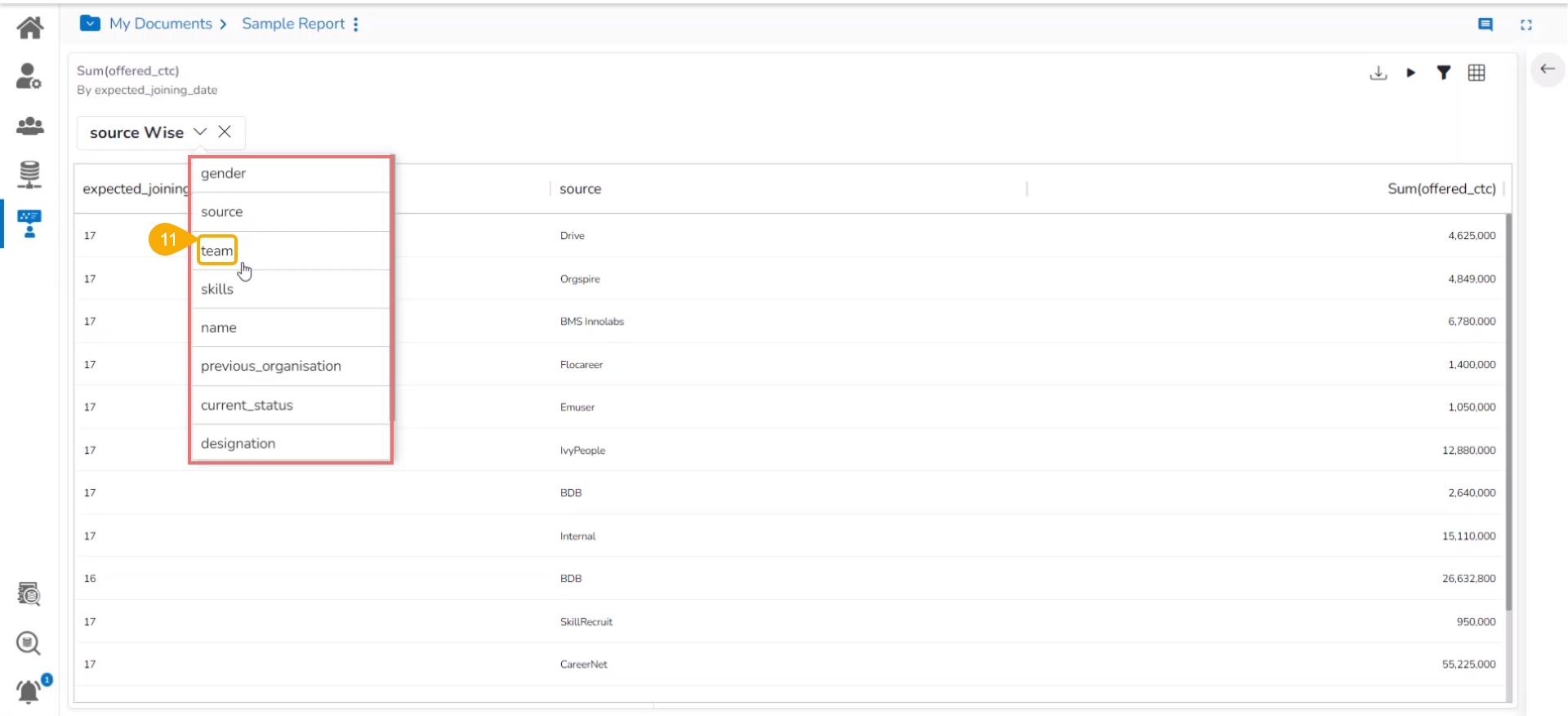Click the 2,640,000 value cell
The image size is (1568, 716).
[x=1472, y=493]
